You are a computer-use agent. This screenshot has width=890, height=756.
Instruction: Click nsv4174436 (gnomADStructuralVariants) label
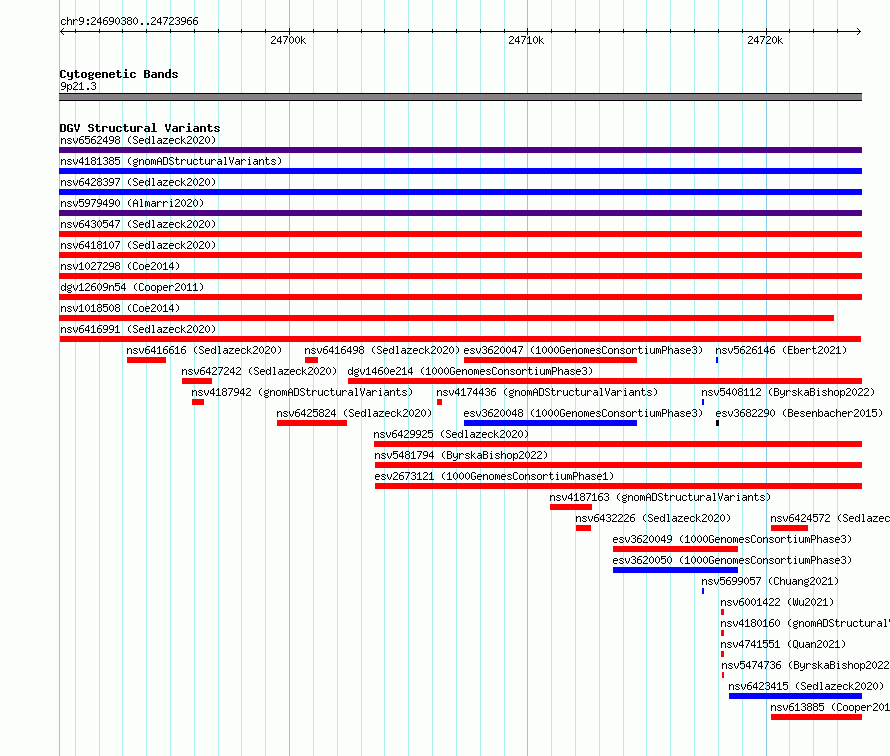click(x=547, y=392)
